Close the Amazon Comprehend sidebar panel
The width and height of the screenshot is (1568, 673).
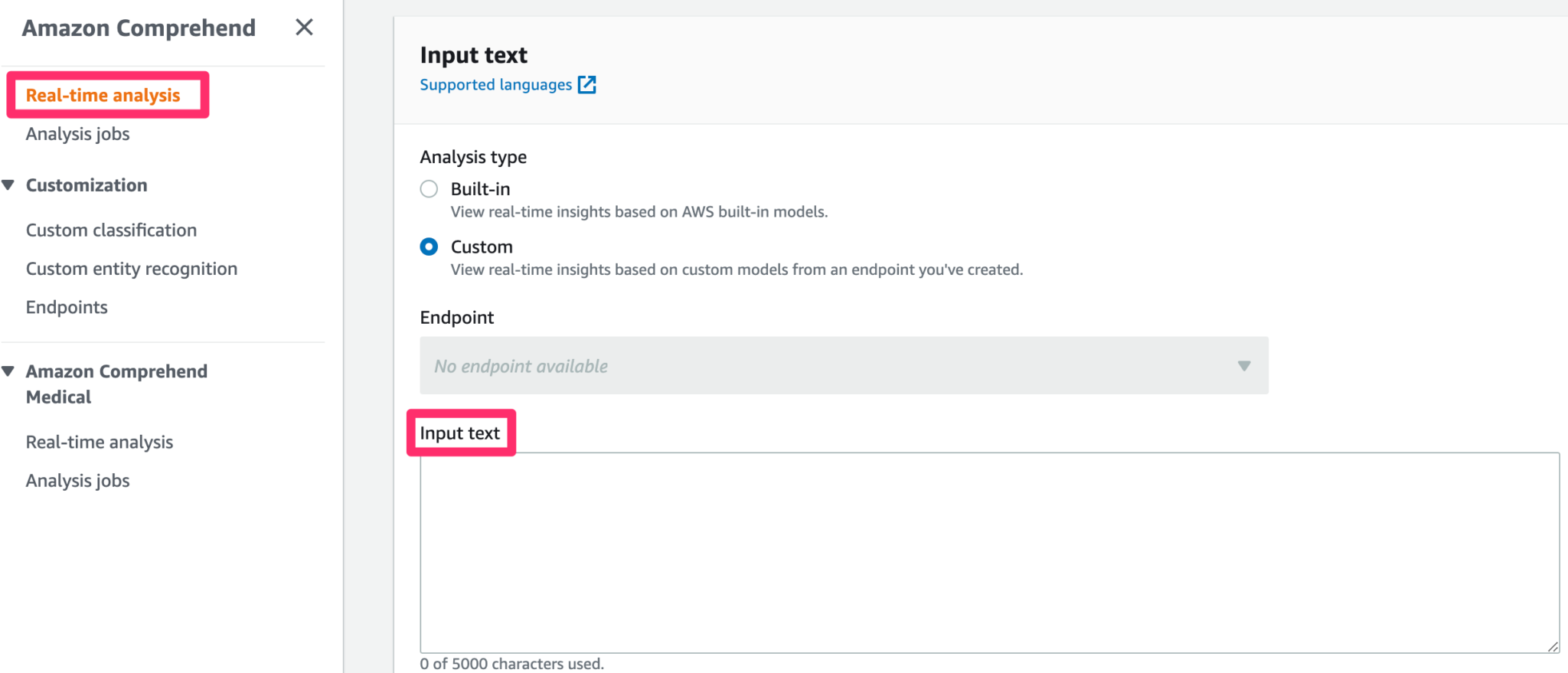[304, 28]
